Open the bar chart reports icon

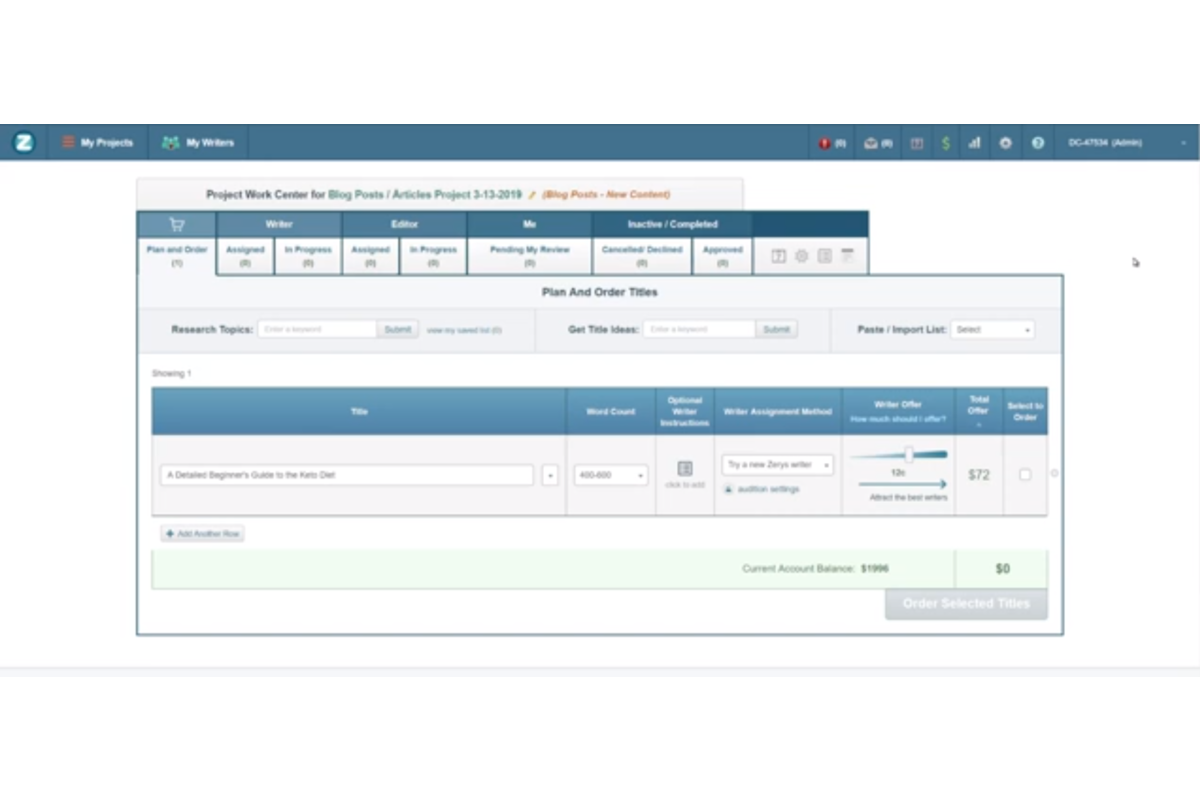pos(974,144)
